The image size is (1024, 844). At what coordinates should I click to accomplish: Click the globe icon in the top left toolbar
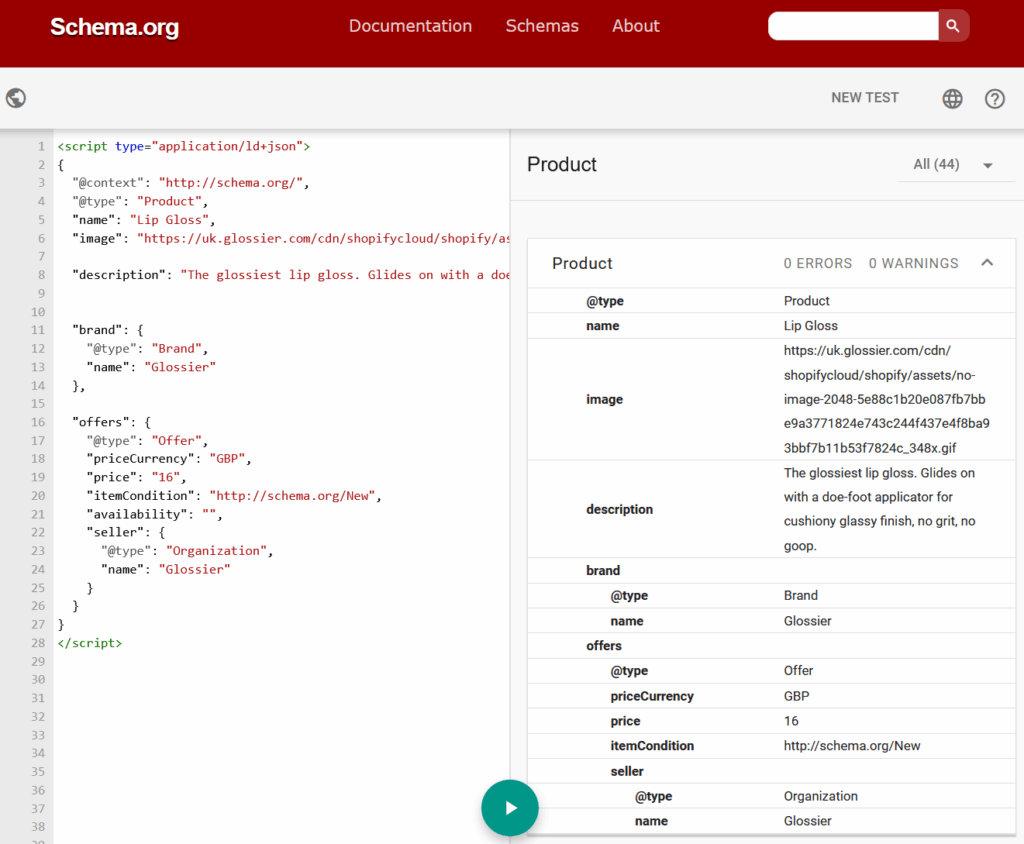pyautogui.click(x=15, y=98)
